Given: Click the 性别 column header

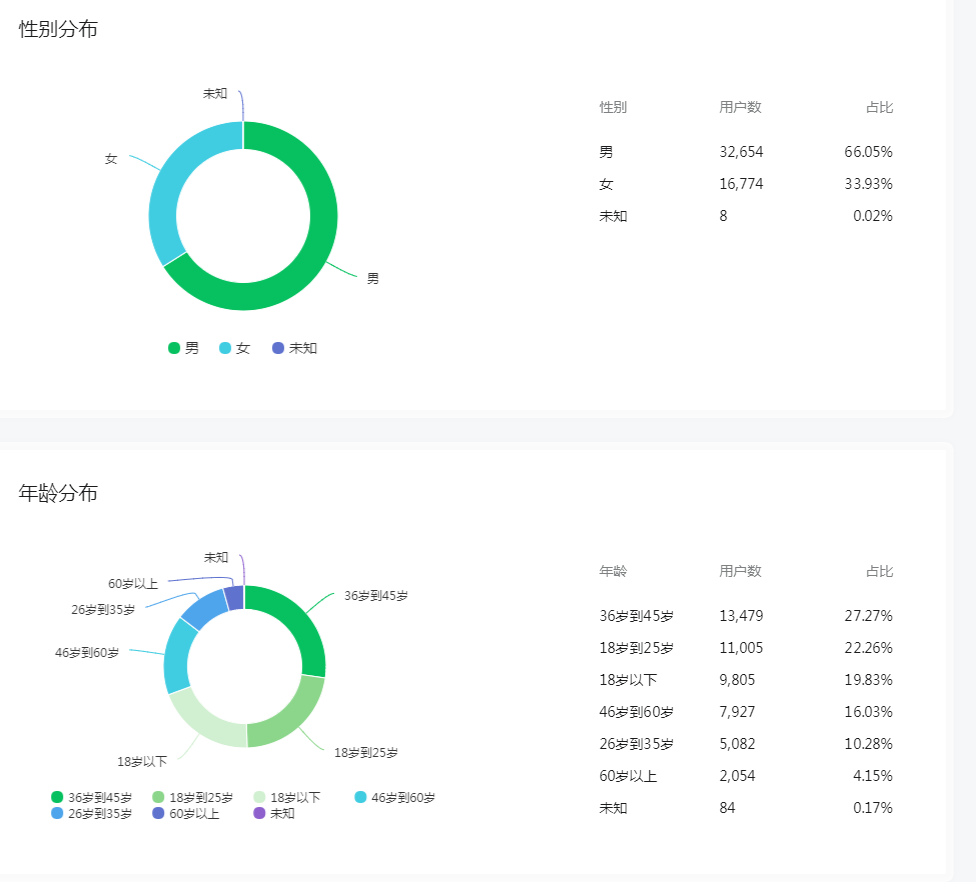Looking at the screenshot, I should coord(613,107).
